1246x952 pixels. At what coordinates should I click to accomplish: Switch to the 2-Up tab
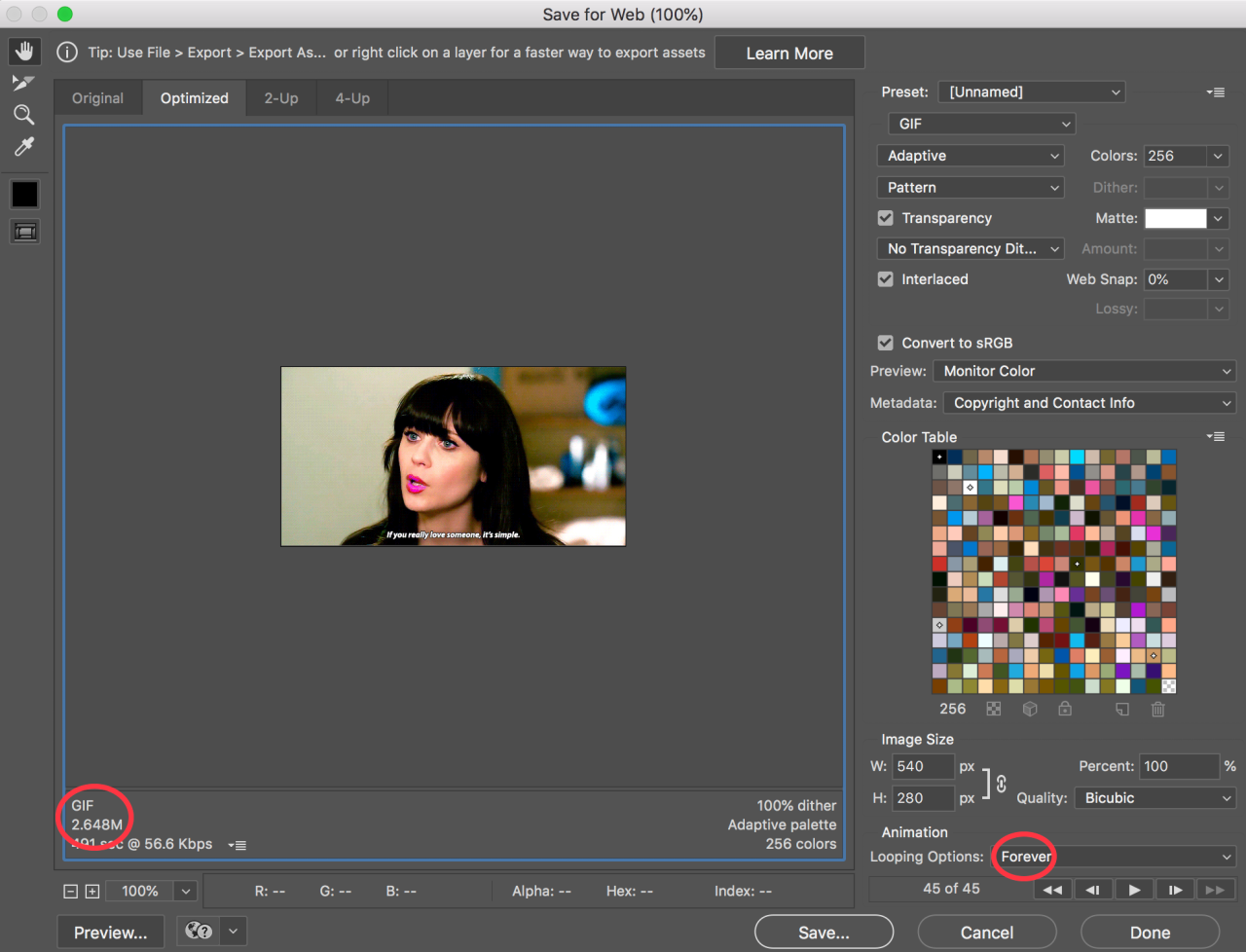pyautogui.click(x=281, y=98)
